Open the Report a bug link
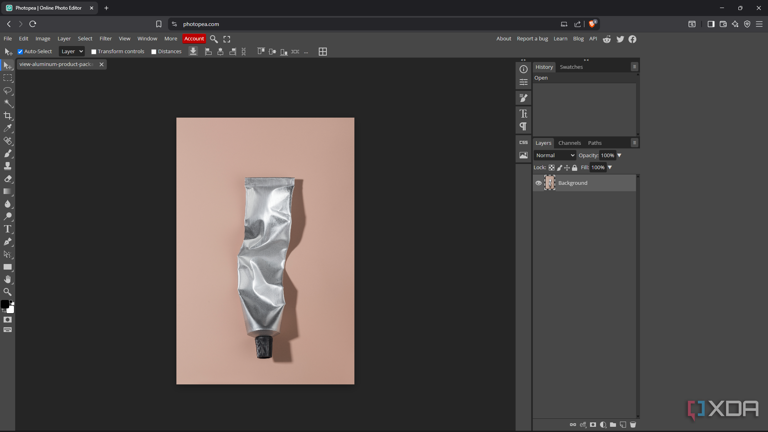Image resolution: width=768 pixels, height=432 pixels. click(532, 39)
